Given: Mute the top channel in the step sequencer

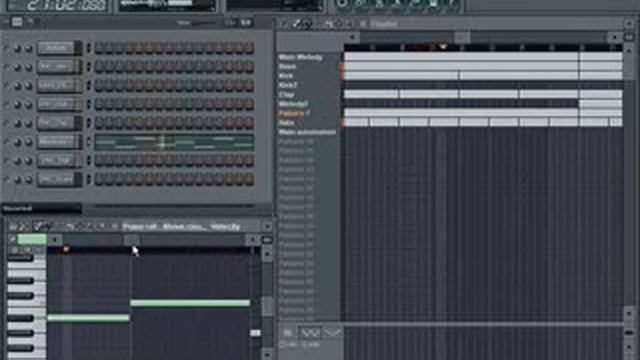Looking at the screenshot, I should 7,48.
